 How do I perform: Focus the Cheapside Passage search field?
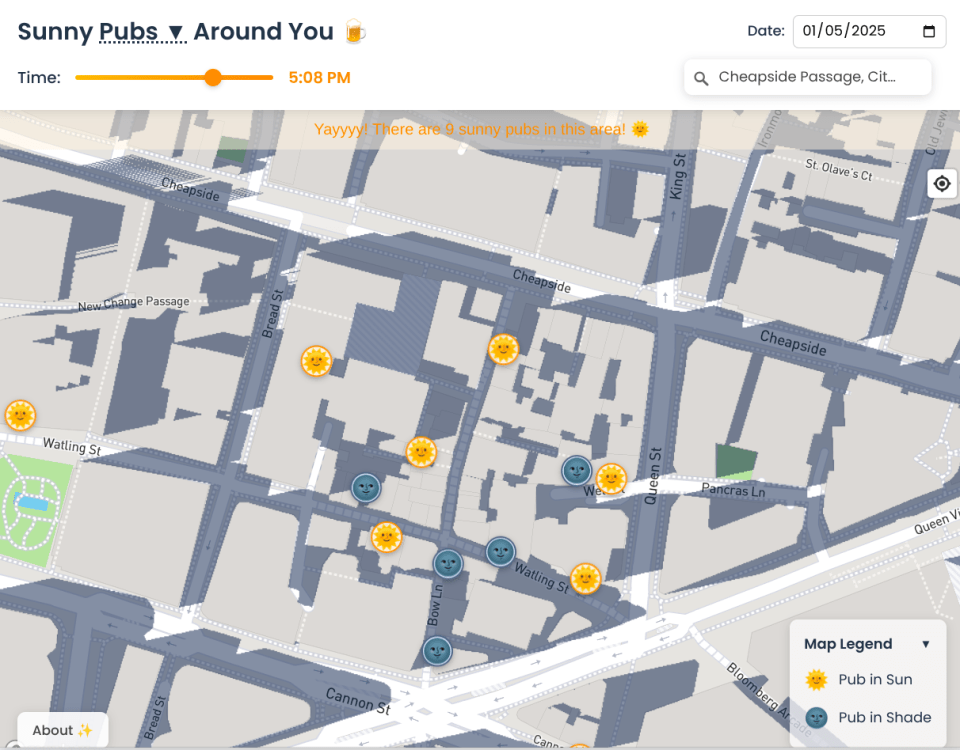tap(815, 77)
